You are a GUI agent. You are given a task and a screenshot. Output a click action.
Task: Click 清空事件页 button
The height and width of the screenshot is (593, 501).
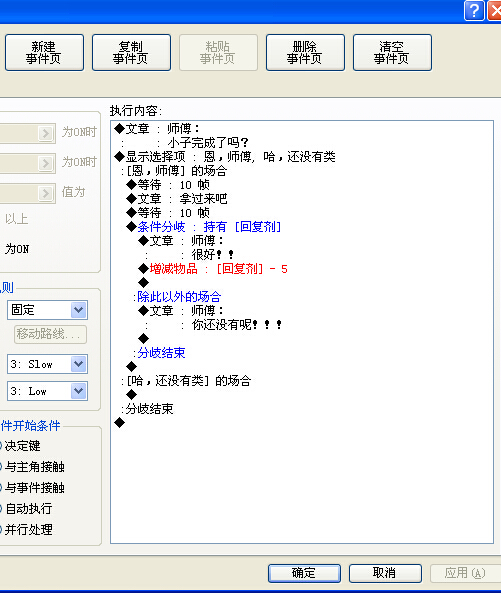pyautogui.click(x=392, y=53)
